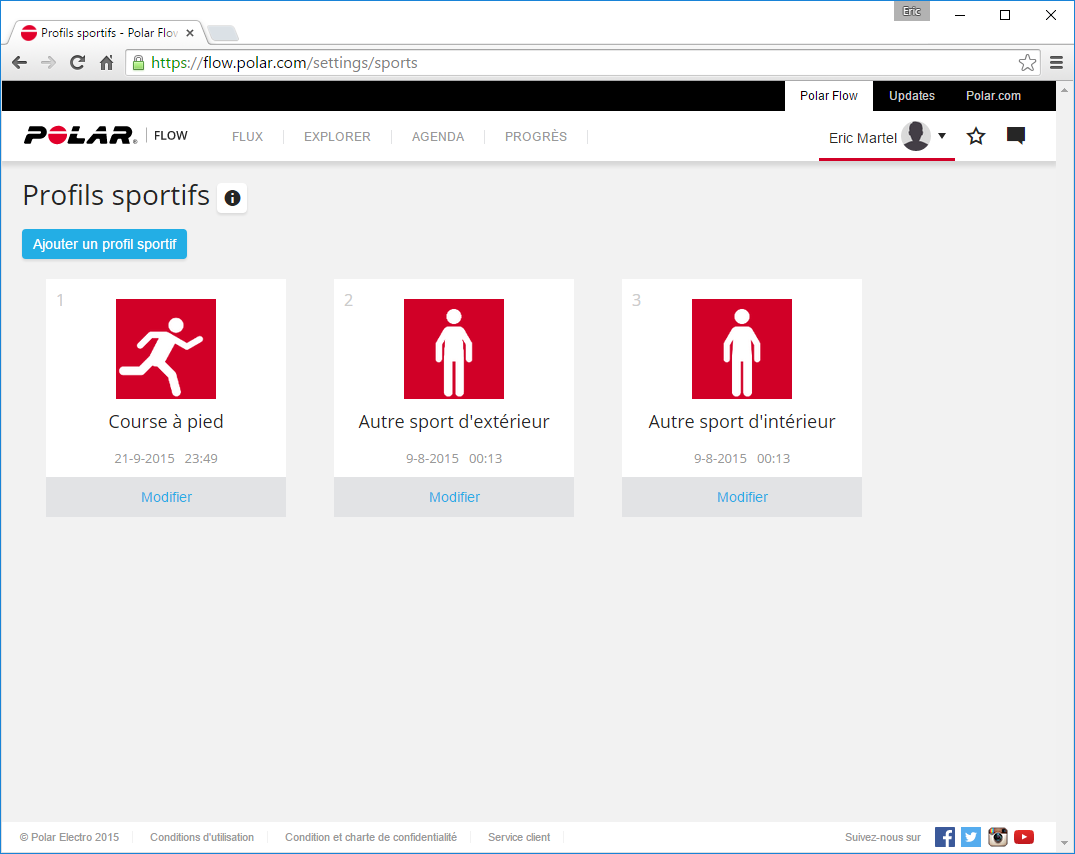Open the info icon beside Profils sportifs
The image size is (1075, 854).
click(232, 198)
